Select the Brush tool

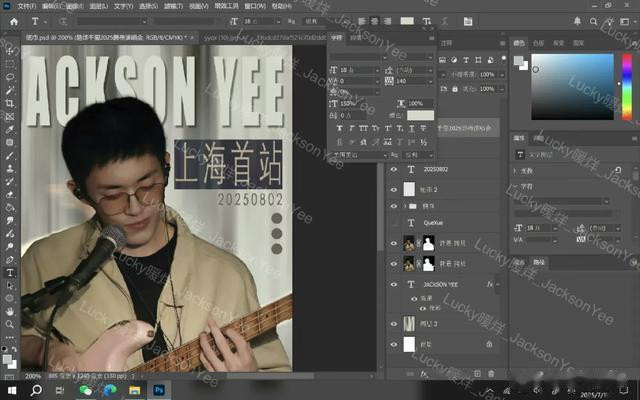9,156
